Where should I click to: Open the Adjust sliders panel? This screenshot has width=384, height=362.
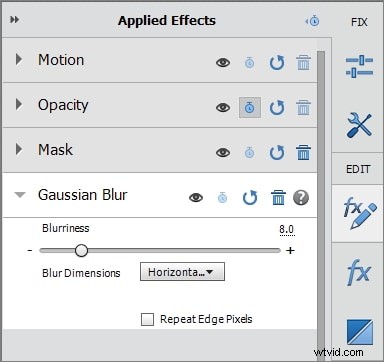click(x=359, y=66)
